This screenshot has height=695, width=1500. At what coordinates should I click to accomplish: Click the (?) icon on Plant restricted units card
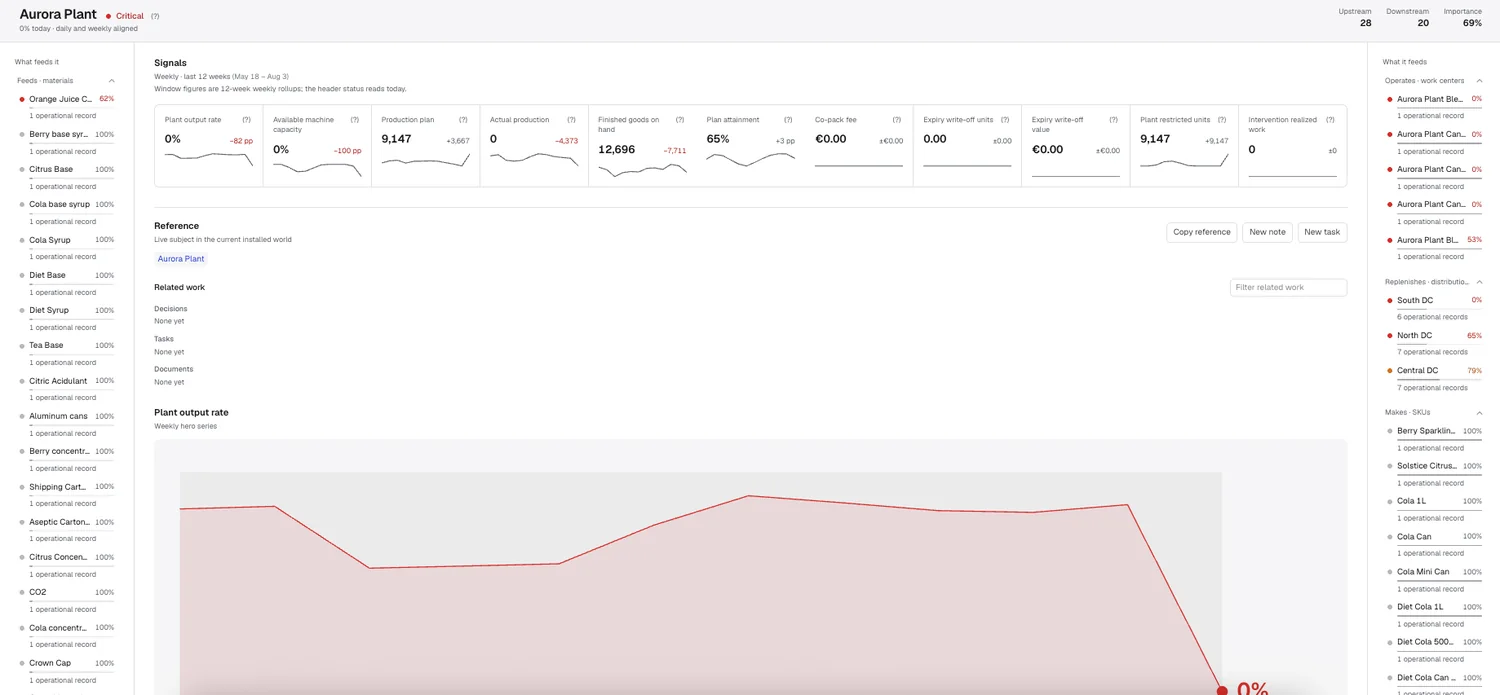click(x=1221, y=120)
